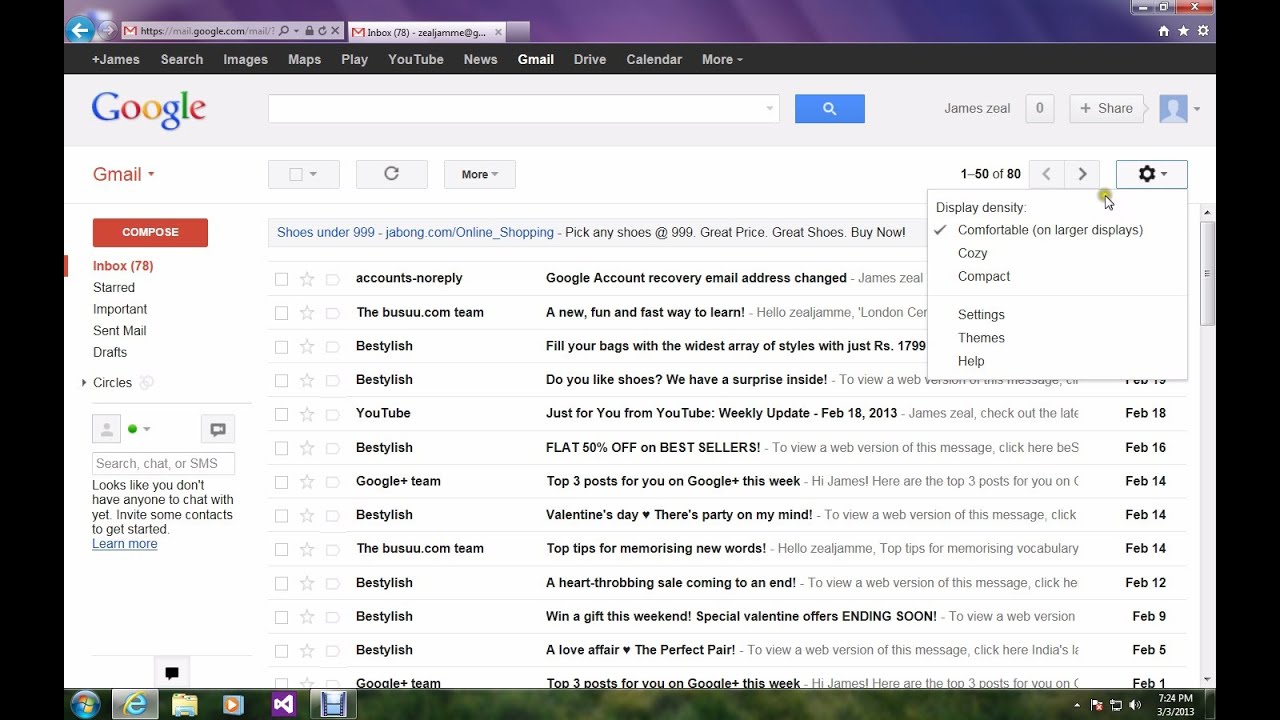Click the Windows Start orb

[85, 704]
